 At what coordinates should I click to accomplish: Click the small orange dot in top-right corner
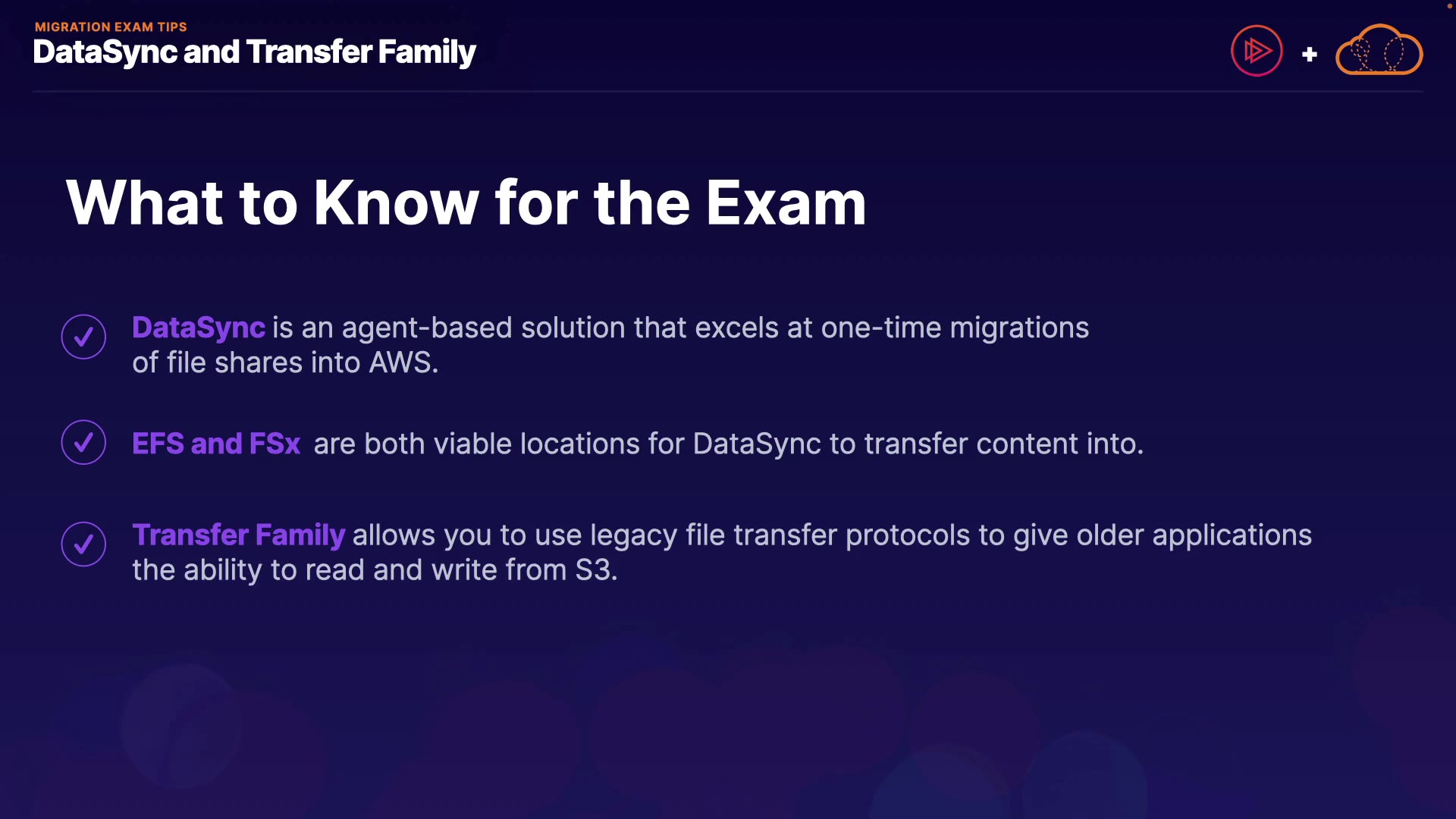coord(1449,6)
